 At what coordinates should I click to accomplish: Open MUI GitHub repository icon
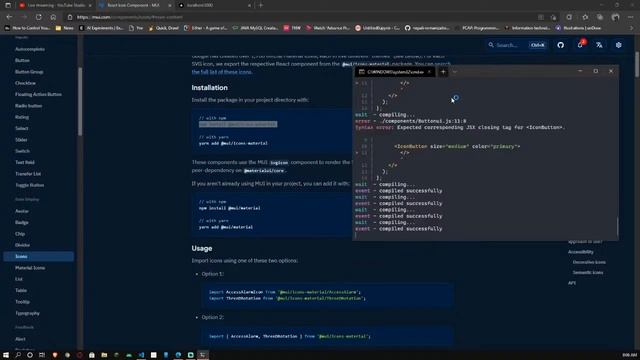(560, 45)
